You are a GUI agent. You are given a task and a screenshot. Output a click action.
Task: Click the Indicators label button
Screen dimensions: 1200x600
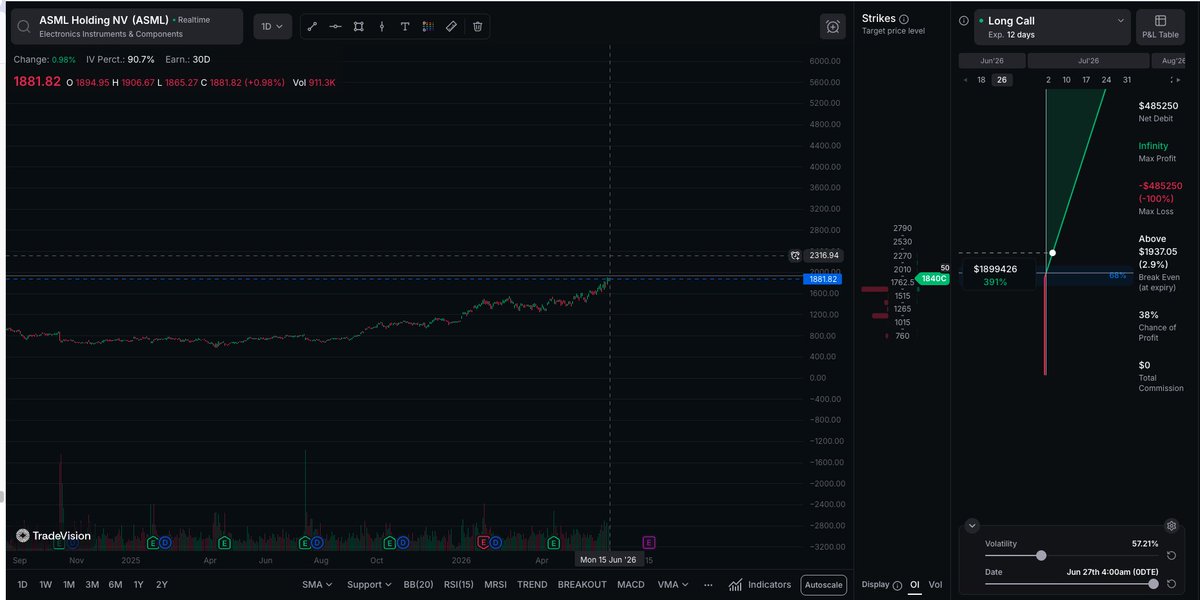pyautogui.click(x=769, y=585)
